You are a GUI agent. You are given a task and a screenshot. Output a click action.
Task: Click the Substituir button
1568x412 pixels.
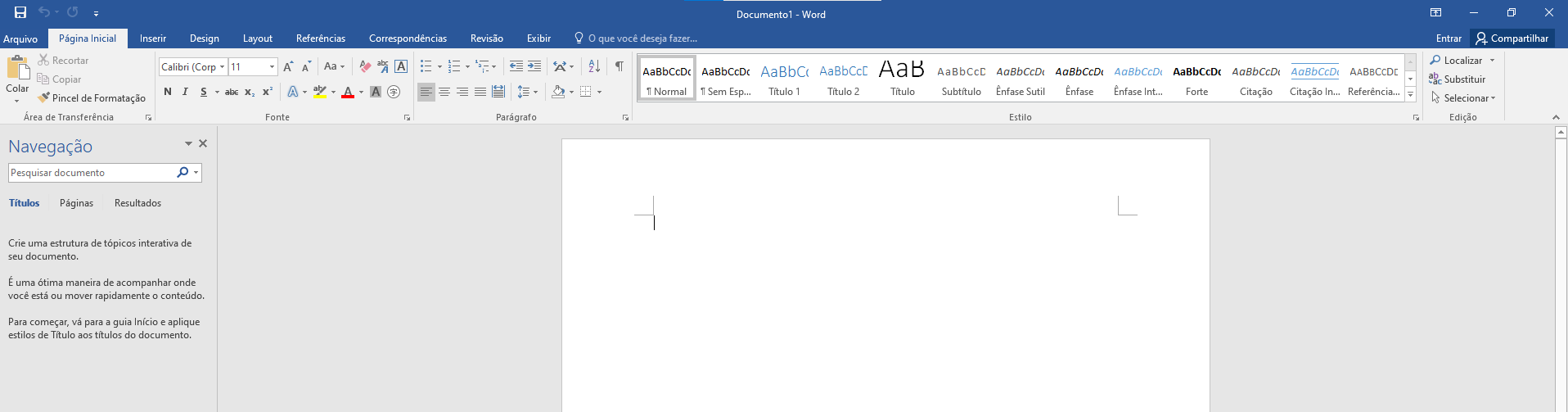(1458, 79)
